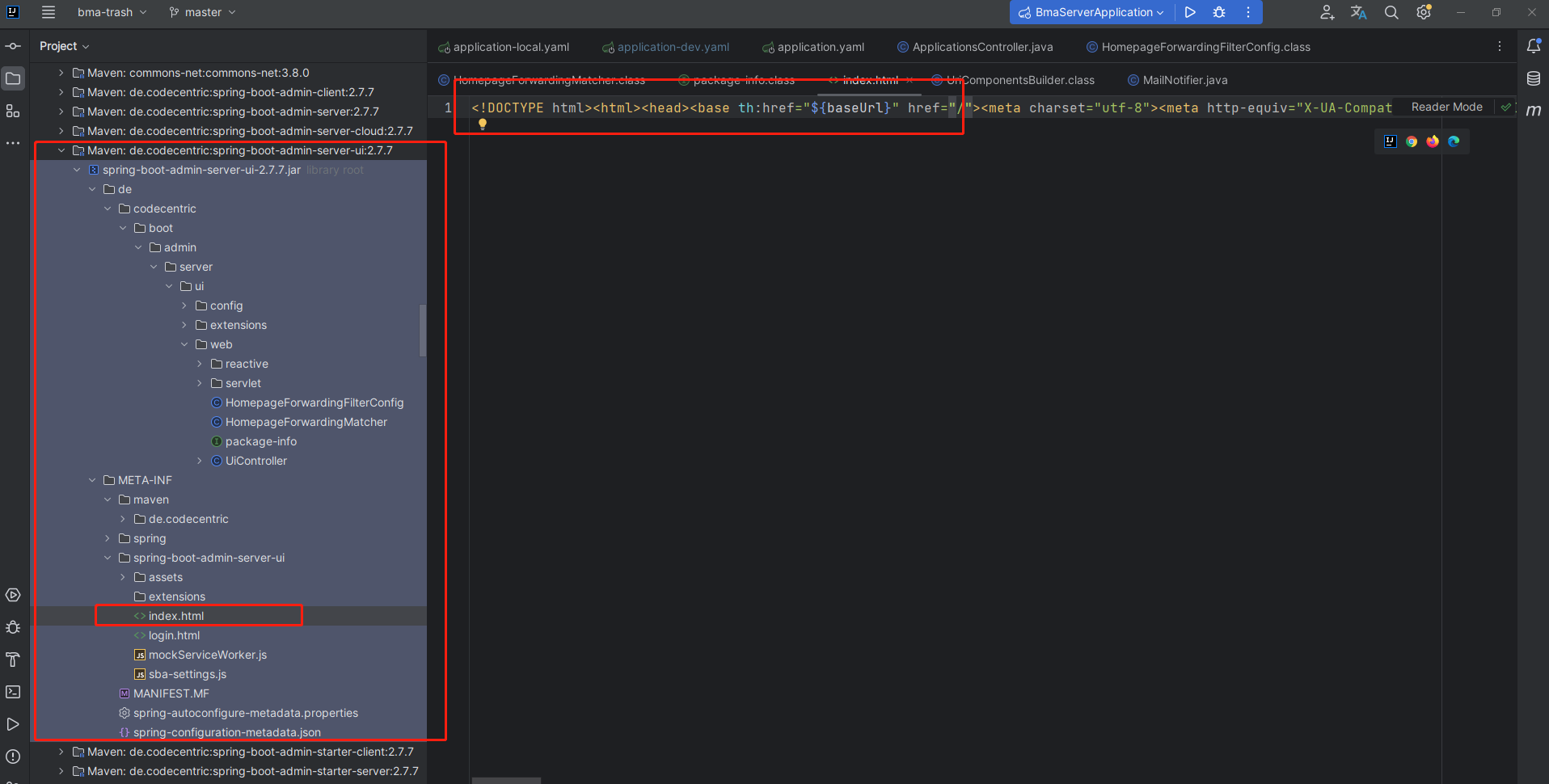Open Notifications bell panel
1549x784 pixels.
tap(1534, 46)
